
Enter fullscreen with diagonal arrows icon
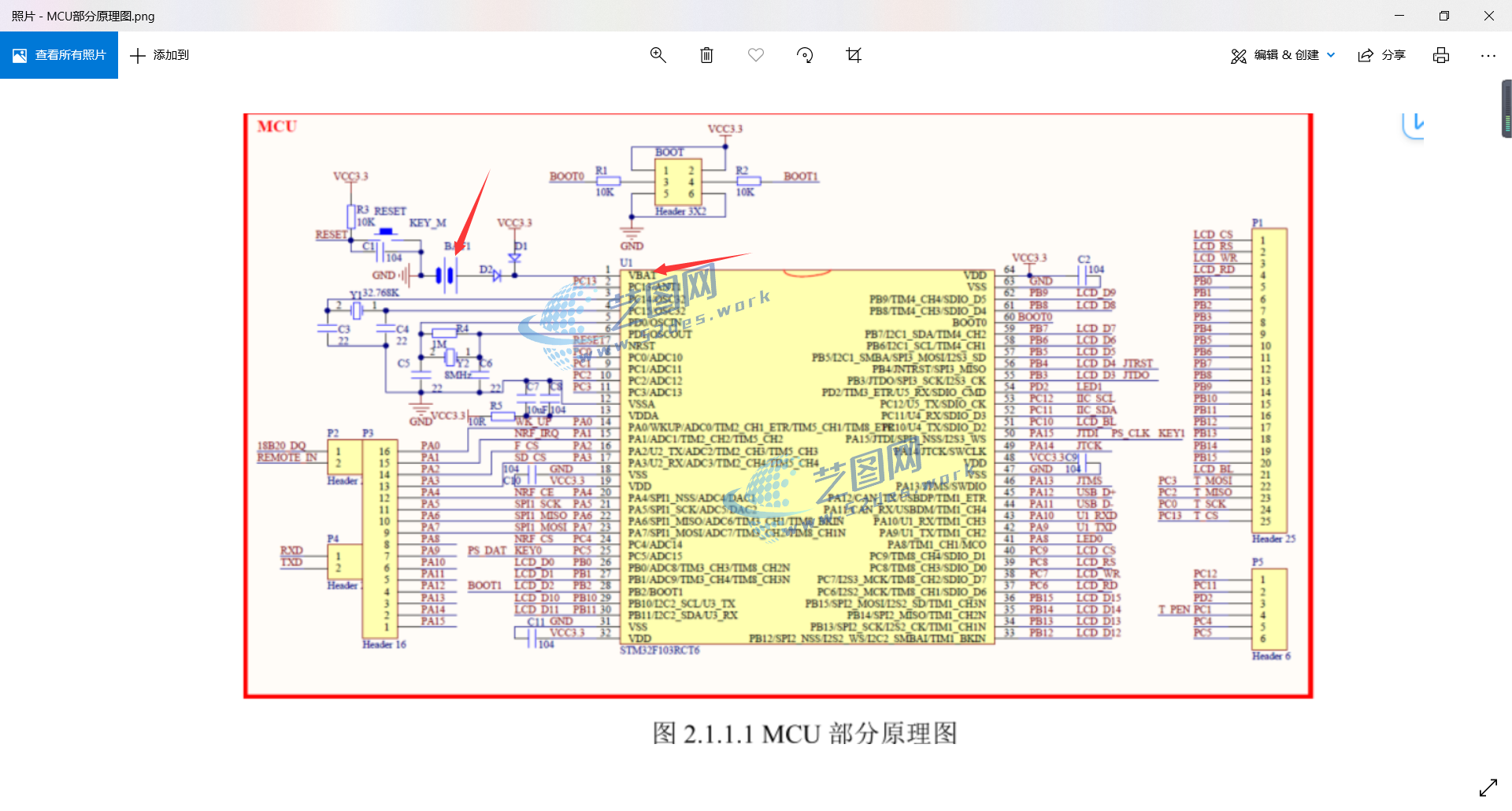pos(1488,787)
